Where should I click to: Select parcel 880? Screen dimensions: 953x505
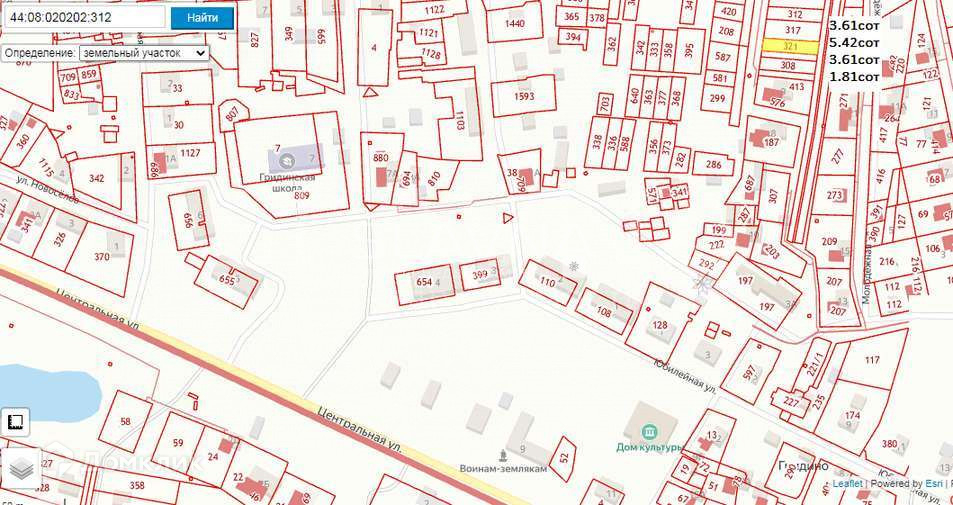(x=382, y=158)
